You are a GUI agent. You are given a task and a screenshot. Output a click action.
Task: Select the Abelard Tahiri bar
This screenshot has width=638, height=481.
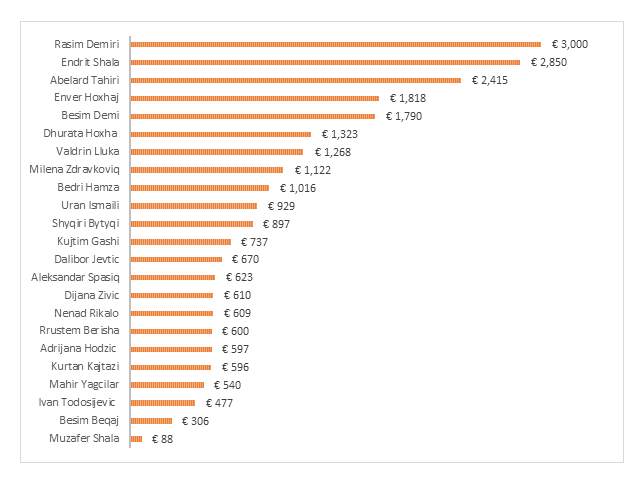click(296, 80)
